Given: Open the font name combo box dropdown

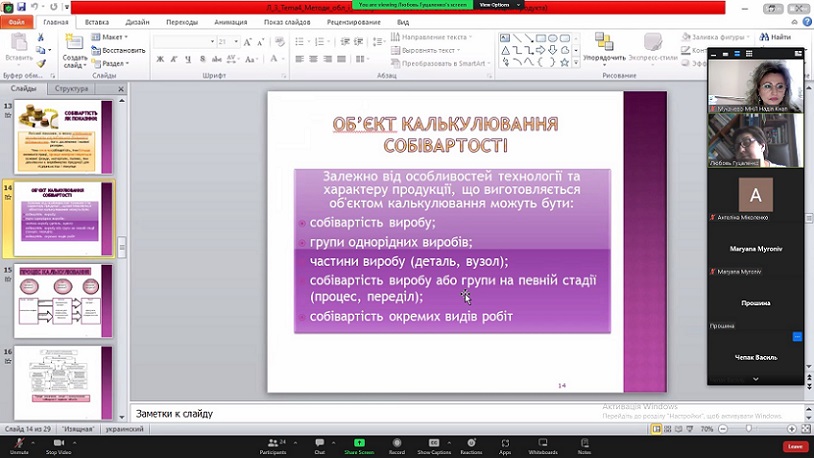Looking at the screenshot, I should 212,42.
